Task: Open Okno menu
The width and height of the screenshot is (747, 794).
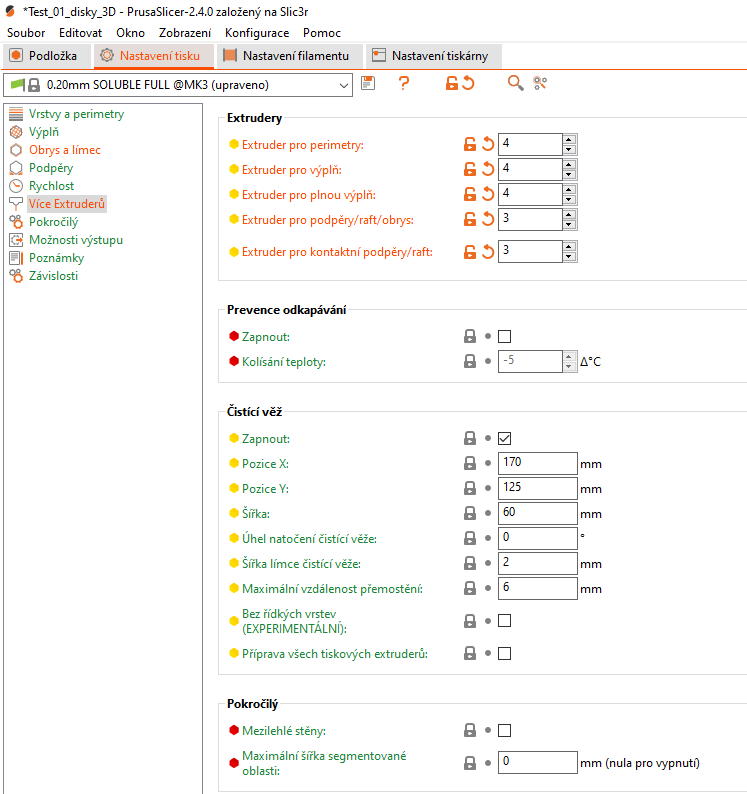Action: pyautogui.click(x=130, y=33)
